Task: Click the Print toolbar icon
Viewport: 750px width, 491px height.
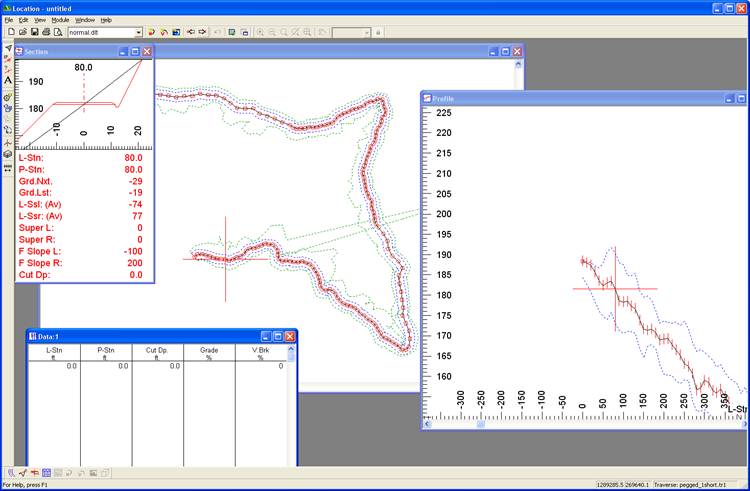Action: 46,32
